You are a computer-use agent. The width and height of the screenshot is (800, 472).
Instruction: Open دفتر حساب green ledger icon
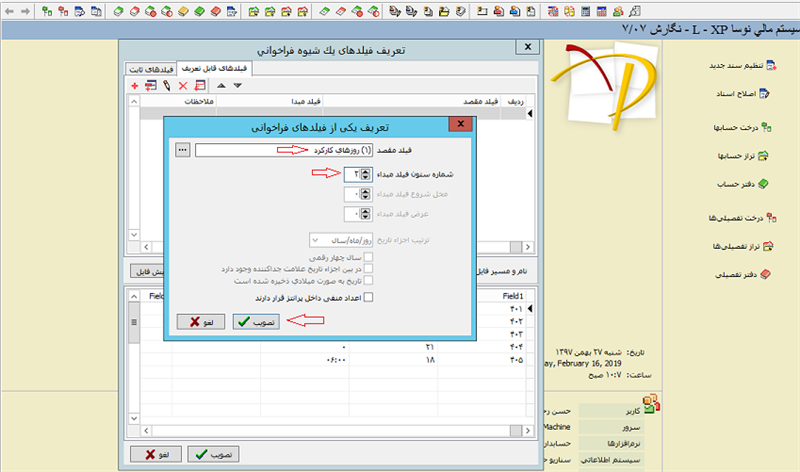pos(765,184)
